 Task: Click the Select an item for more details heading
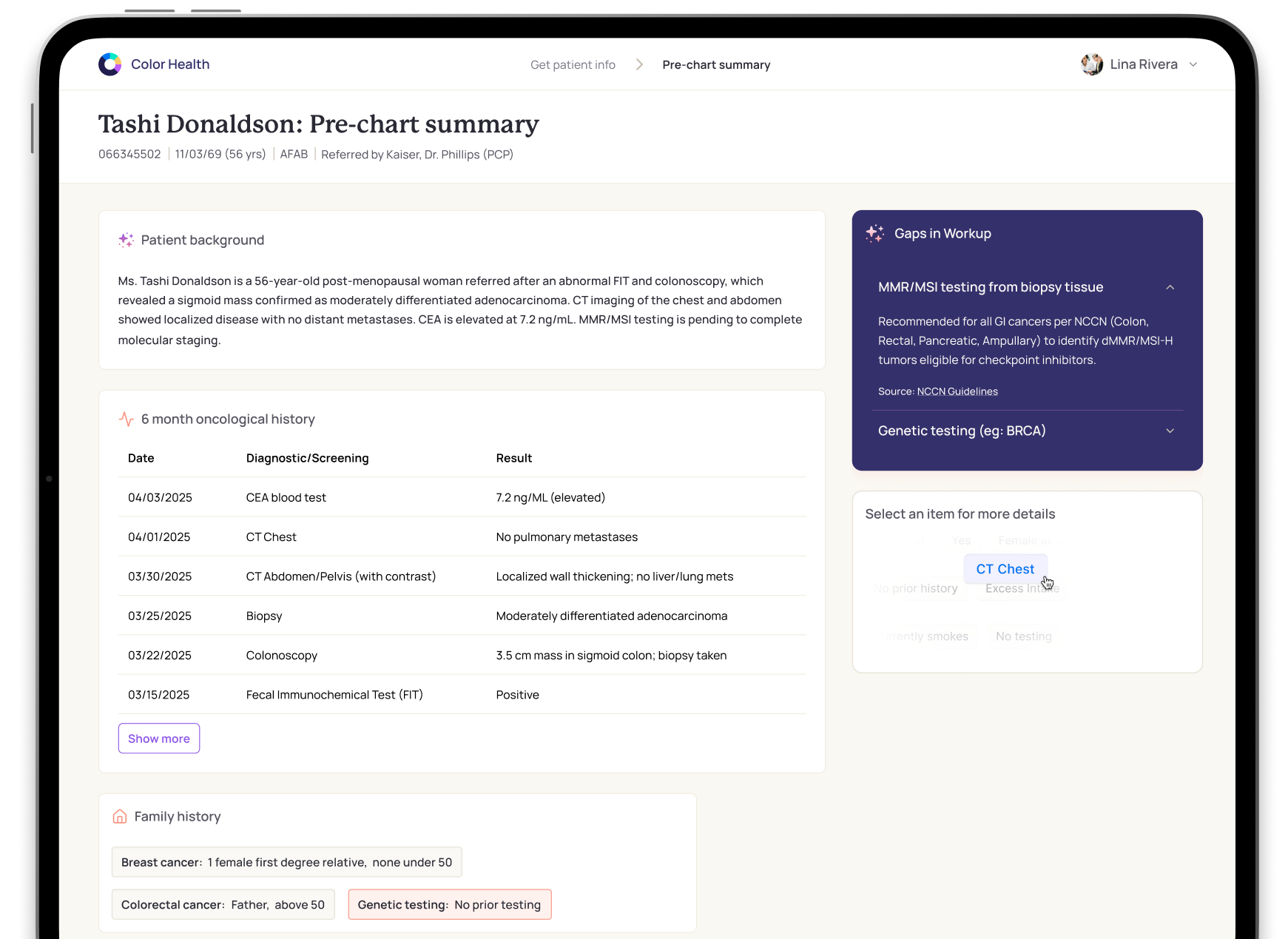[960, 514]
